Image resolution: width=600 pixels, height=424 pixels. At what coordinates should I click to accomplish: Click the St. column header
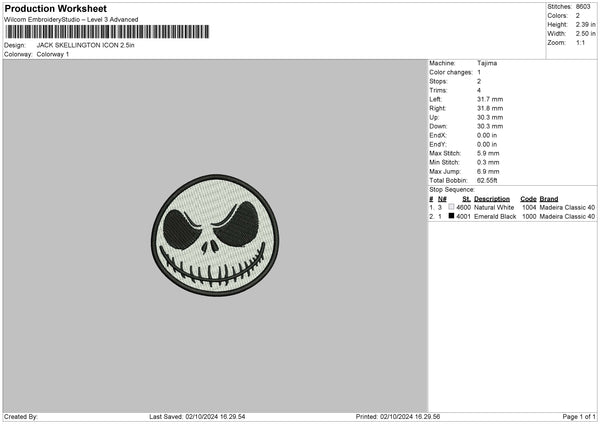[466, 199]
